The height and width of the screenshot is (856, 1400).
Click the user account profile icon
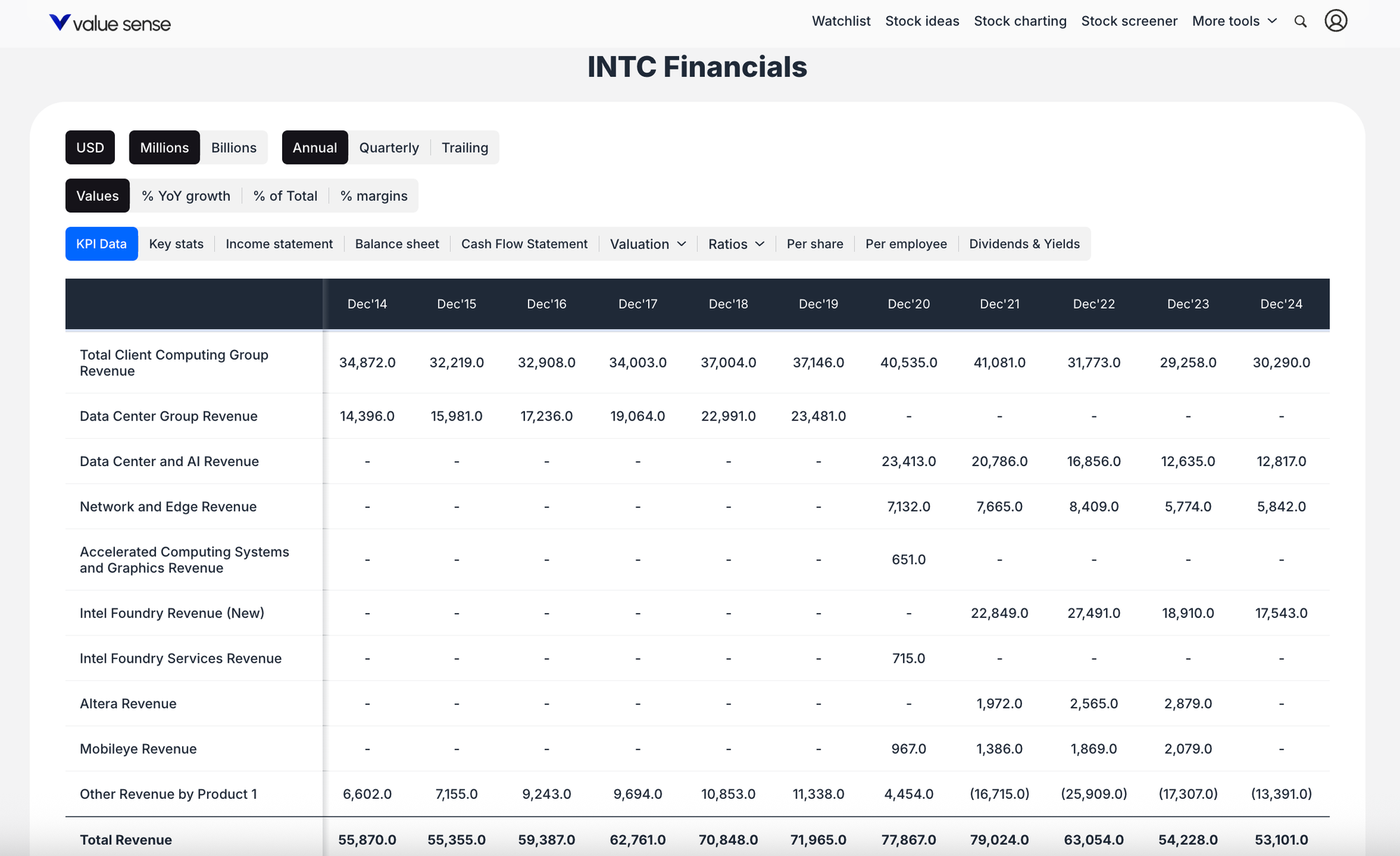pos(1336,21)
